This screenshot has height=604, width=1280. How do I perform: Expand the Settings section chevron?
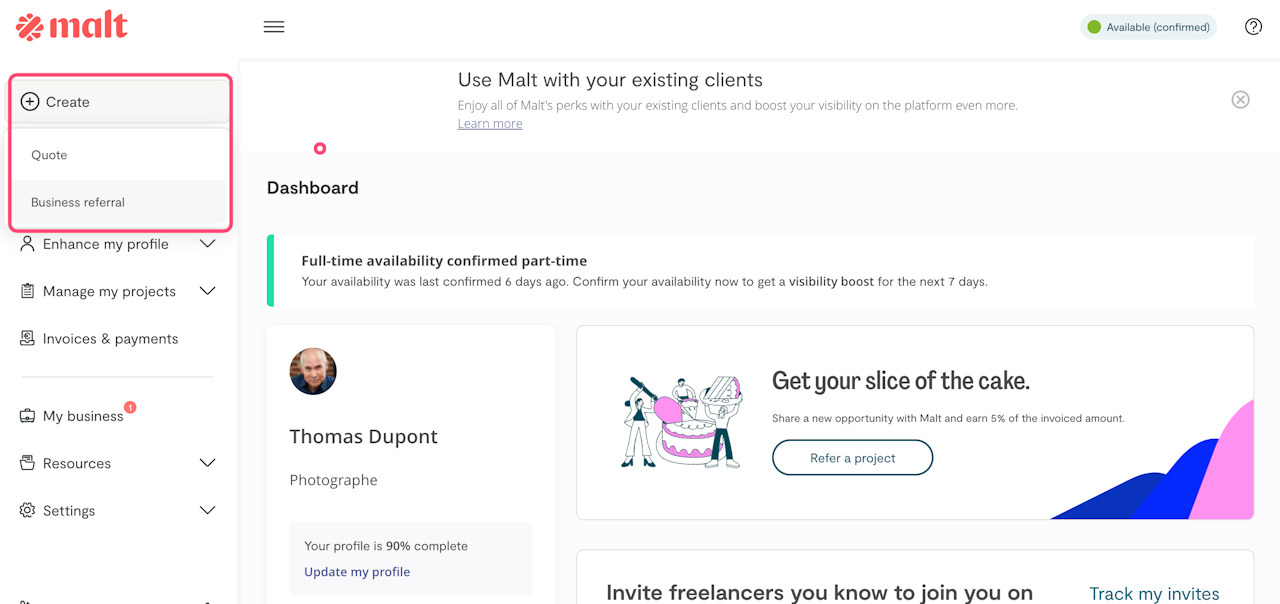point(207,511)
